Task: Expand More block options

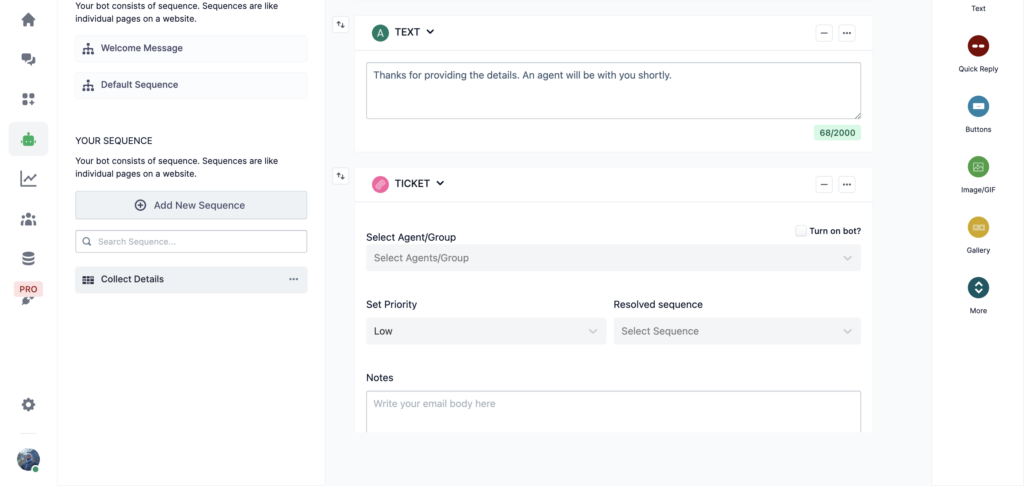Action: 978,288
